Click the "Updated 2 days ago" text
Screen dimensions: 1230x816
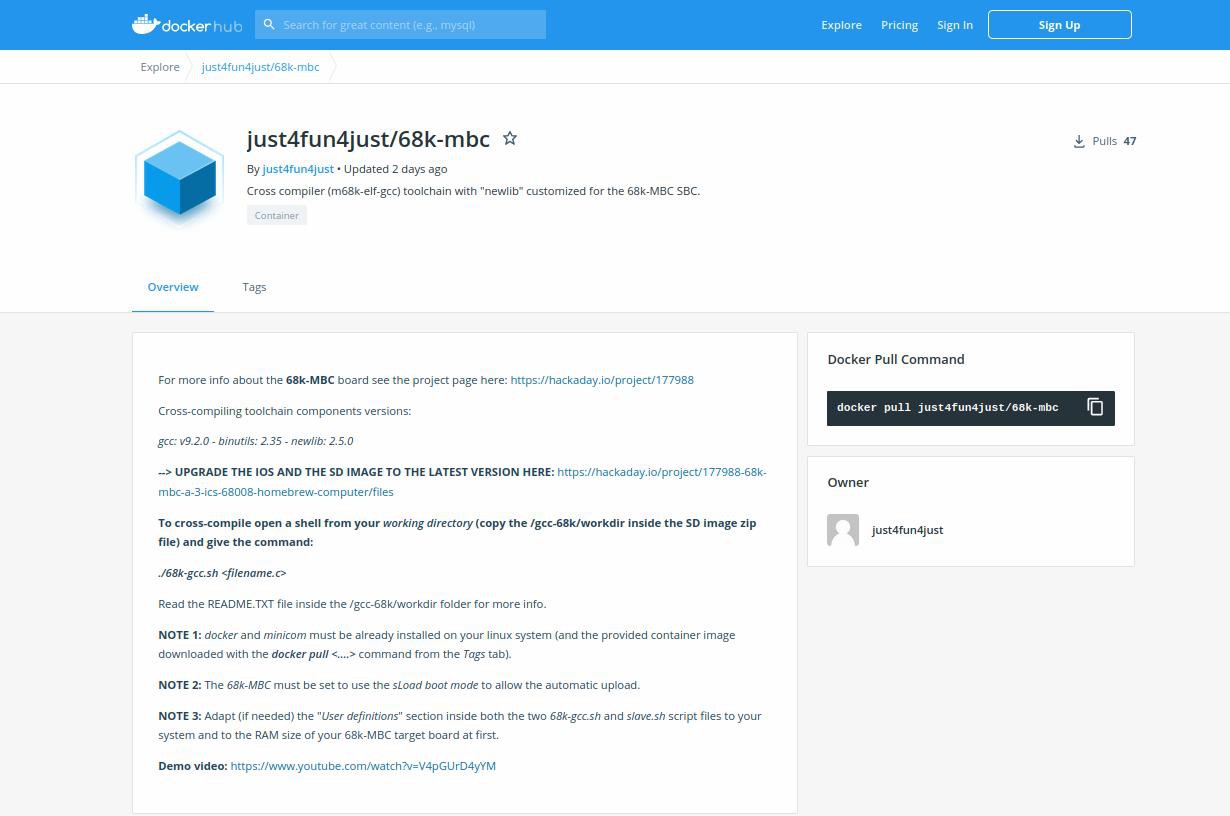(395, 169)
